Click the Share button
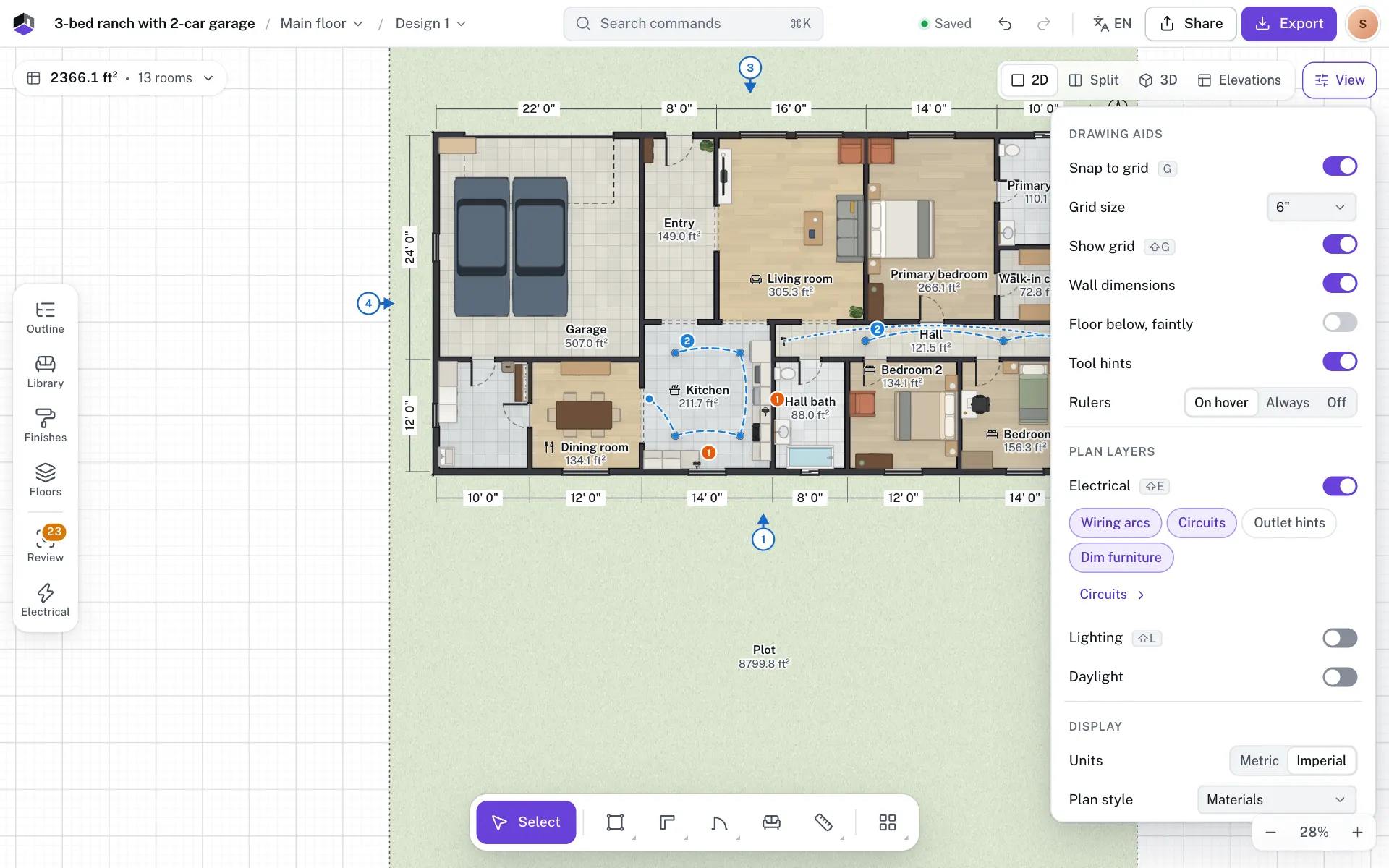This screenshot has height=868, width=1389. coord(1191,24)
